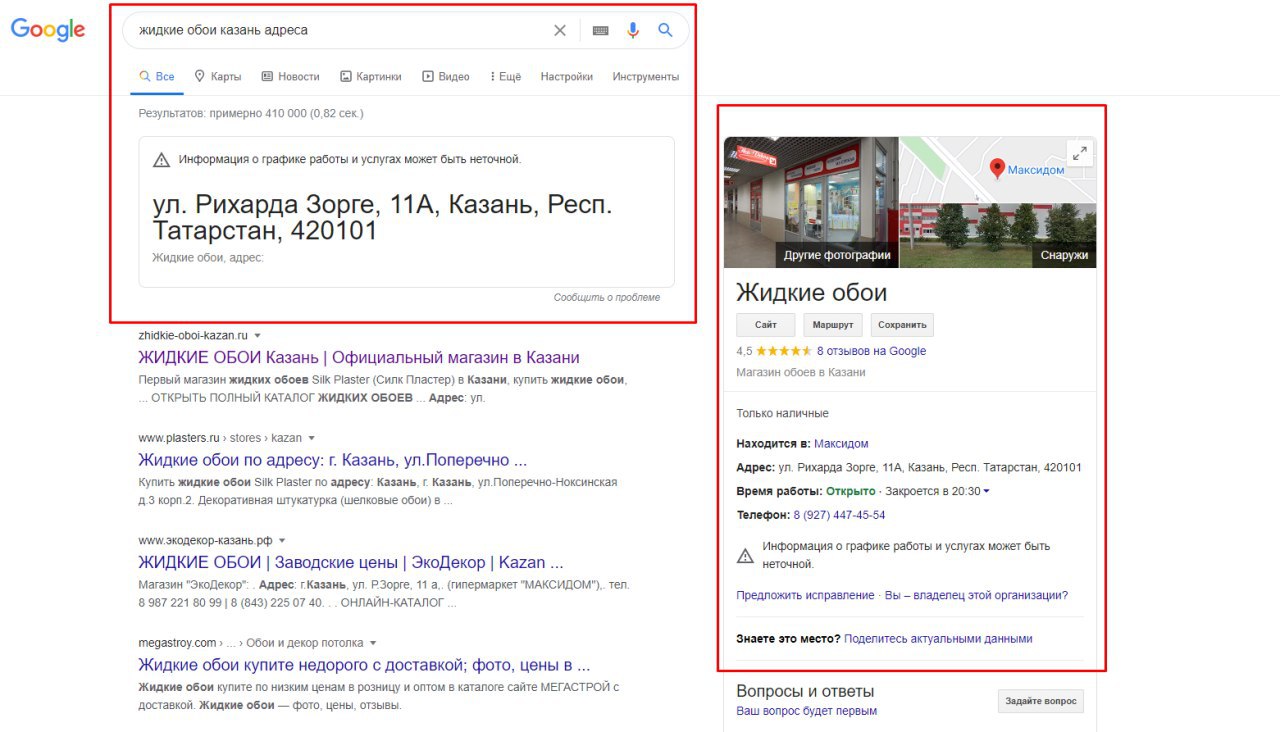The width and height of the screenshot is (1280, 732).
Task: Click the 4,5 star rating stars
Action: [784, 351]
